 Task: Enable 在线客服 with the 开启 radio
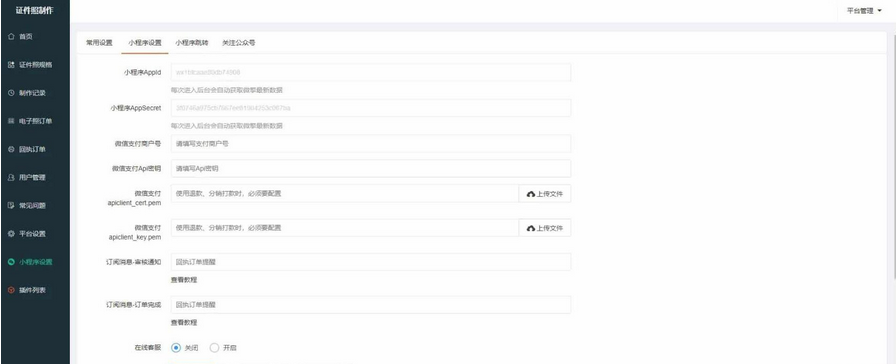[x=214, y=347]
